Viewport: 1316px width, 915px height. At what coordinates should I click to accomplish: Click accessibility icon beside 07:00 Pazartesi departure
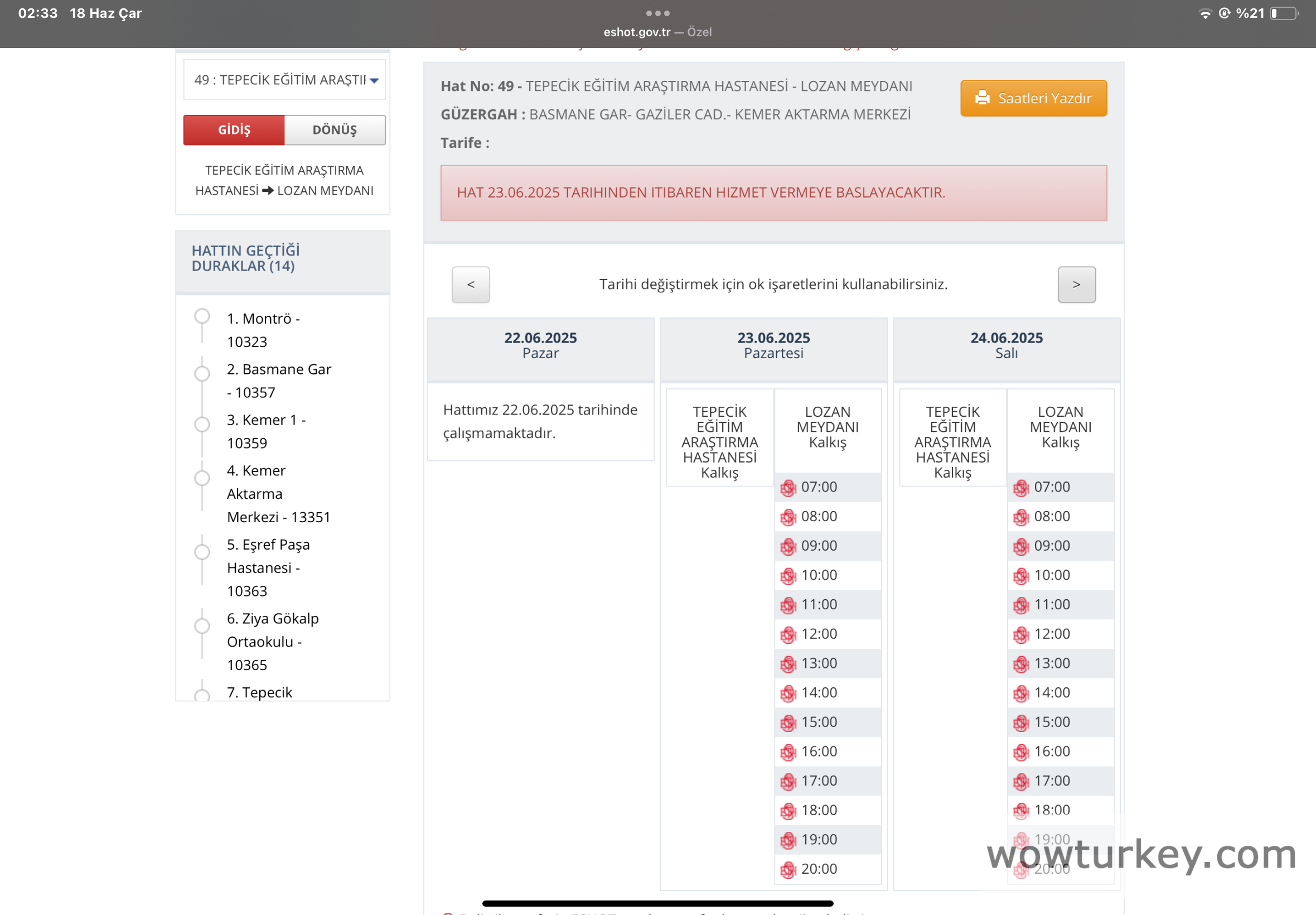coord(788,488)
